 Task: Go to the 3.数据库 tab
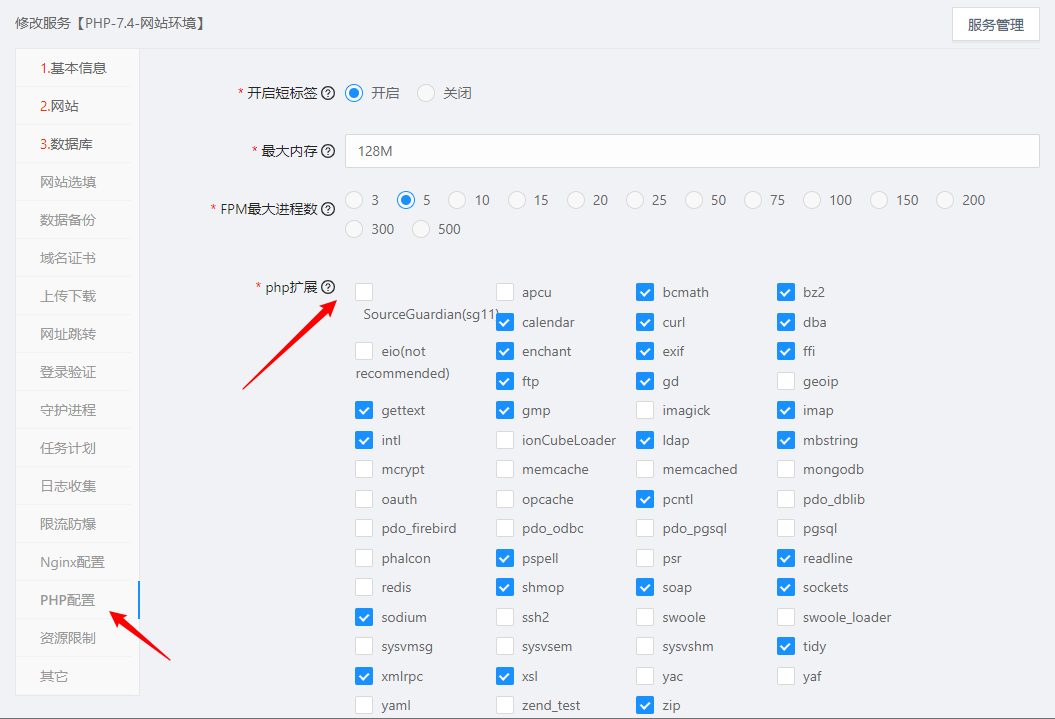[66, 144]
